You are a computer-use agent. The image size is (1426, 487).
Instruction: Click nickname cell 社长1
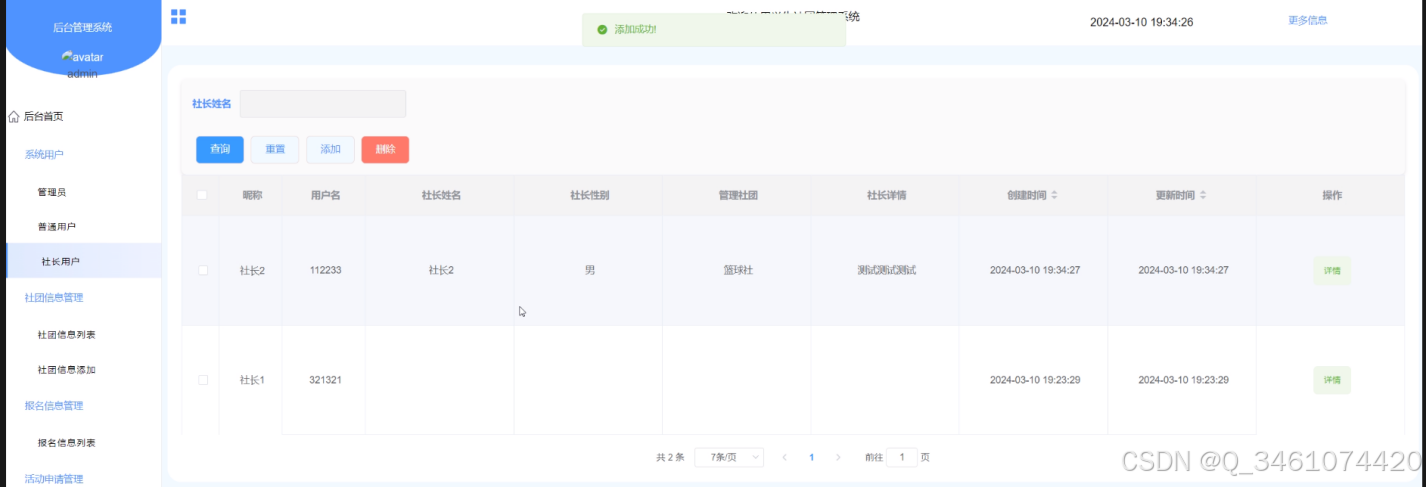[252, 380]
